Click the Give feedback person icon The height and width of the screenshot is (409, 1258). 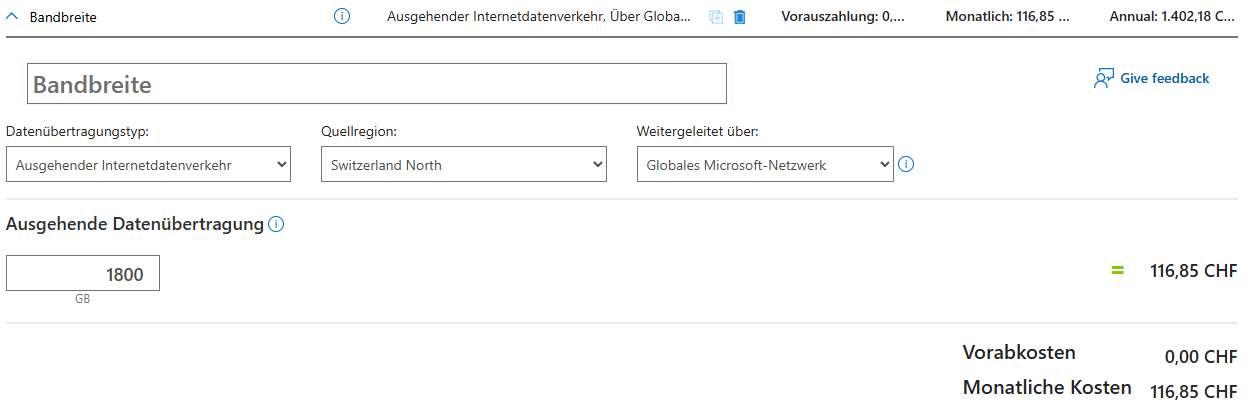tap(1104, 78)
